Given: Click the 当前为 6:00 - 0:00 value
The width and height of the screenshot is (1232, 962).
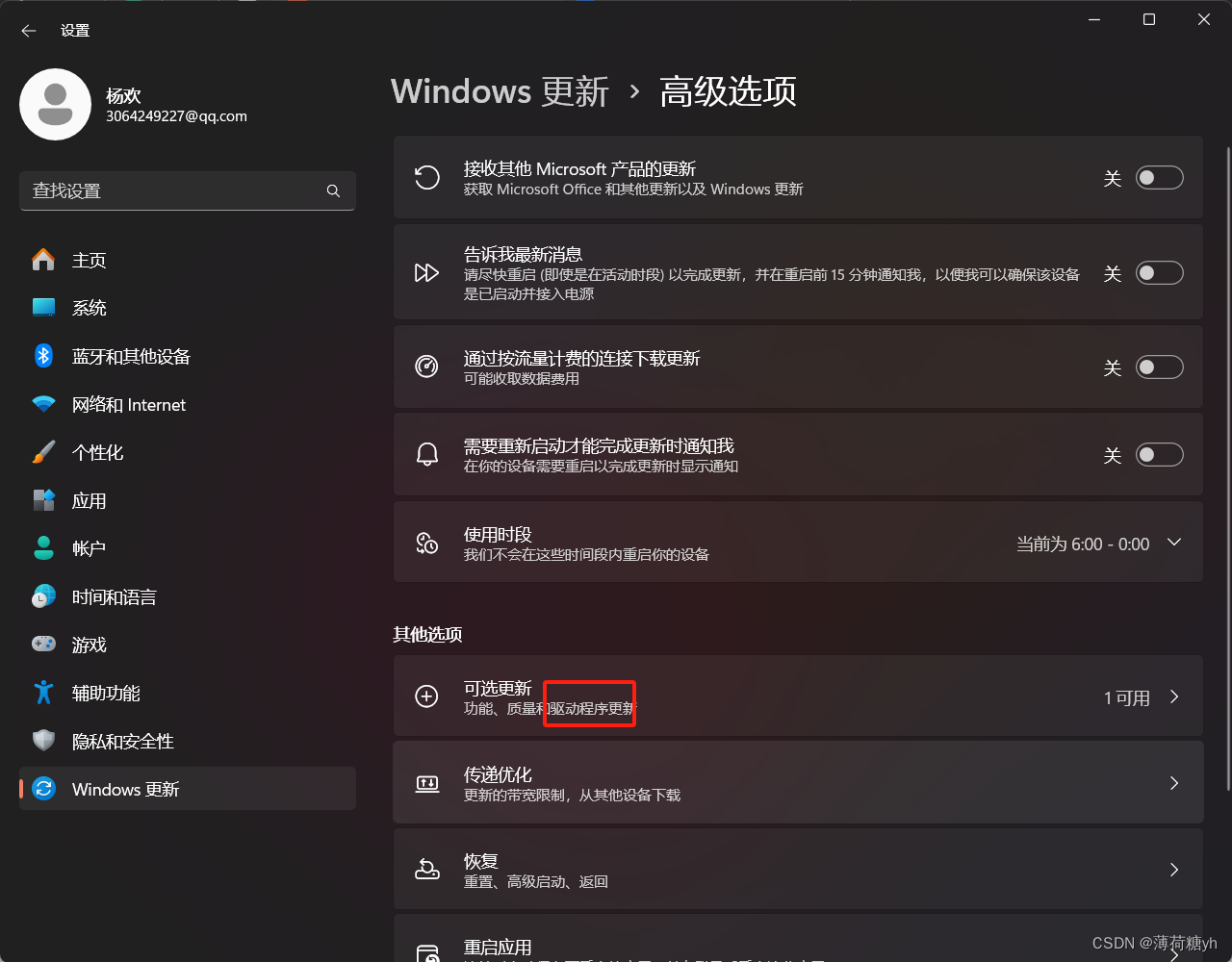Looking at the screenshot, I should 1083,544.
